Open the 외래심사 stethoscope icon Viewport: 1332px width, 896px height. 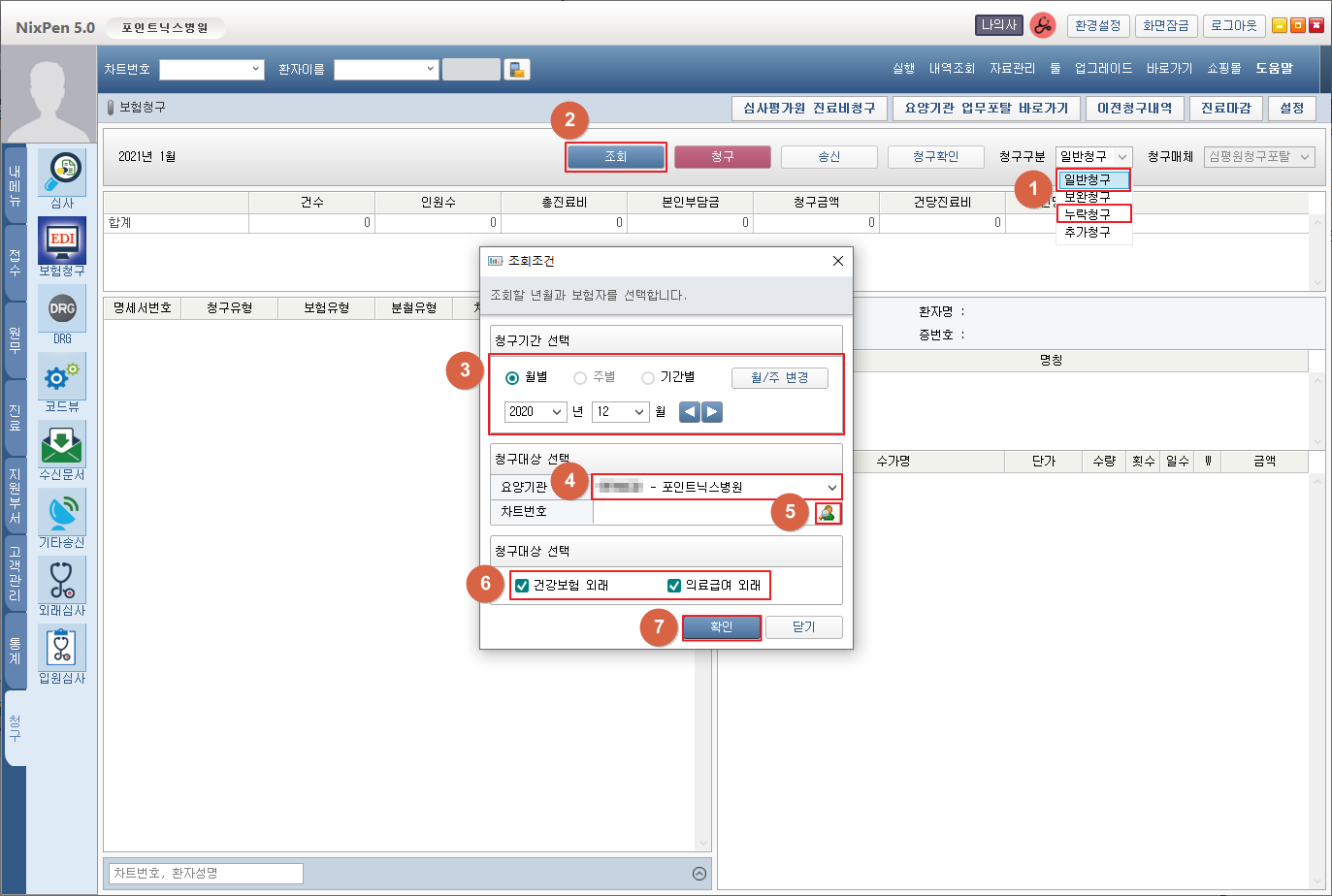click(62, 580)
